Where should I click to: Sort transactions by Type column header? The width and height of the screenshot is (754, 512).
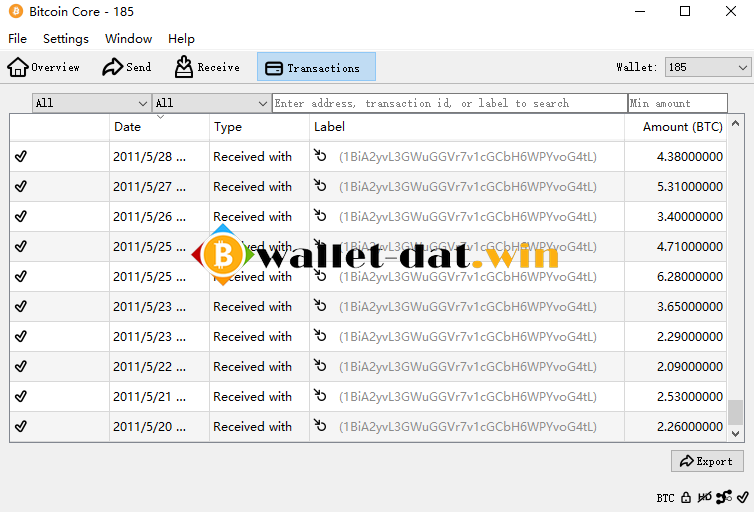[x=259, y=127]
